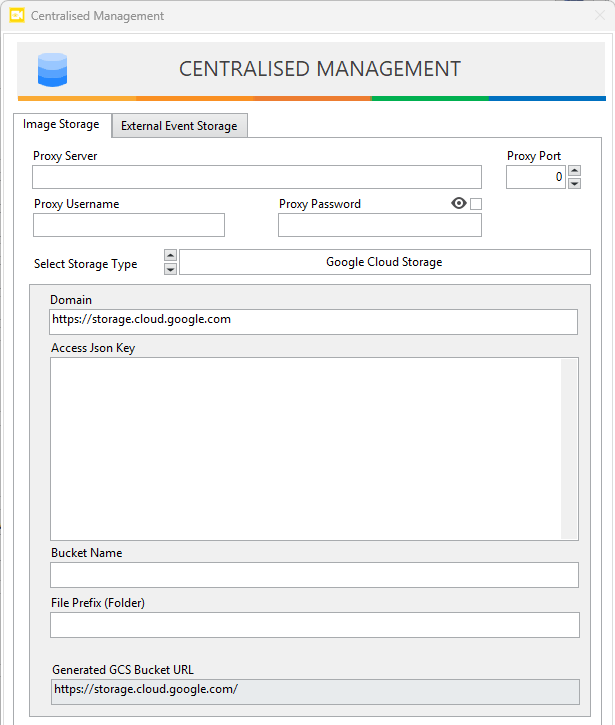Image resolution: width=615 pixels, height=725 pixels.
Task: Select next storage type with down arrow
Action: 170,268
